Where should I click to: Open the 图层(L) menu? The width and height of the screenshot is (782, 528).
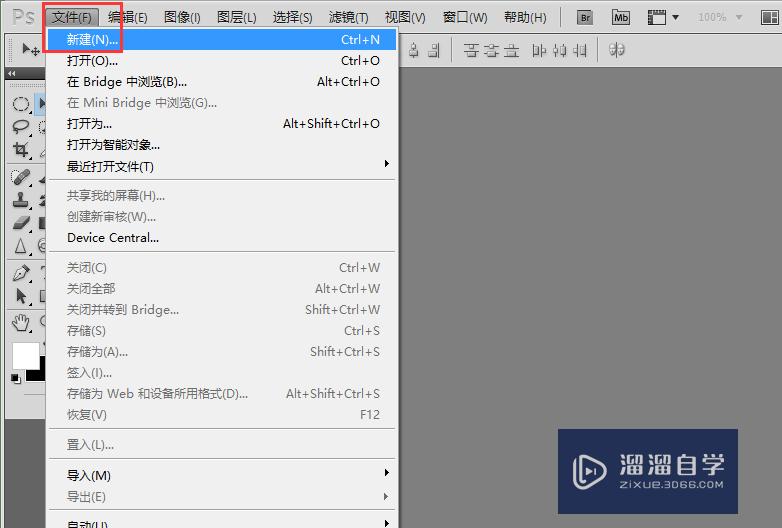[236, 17]
